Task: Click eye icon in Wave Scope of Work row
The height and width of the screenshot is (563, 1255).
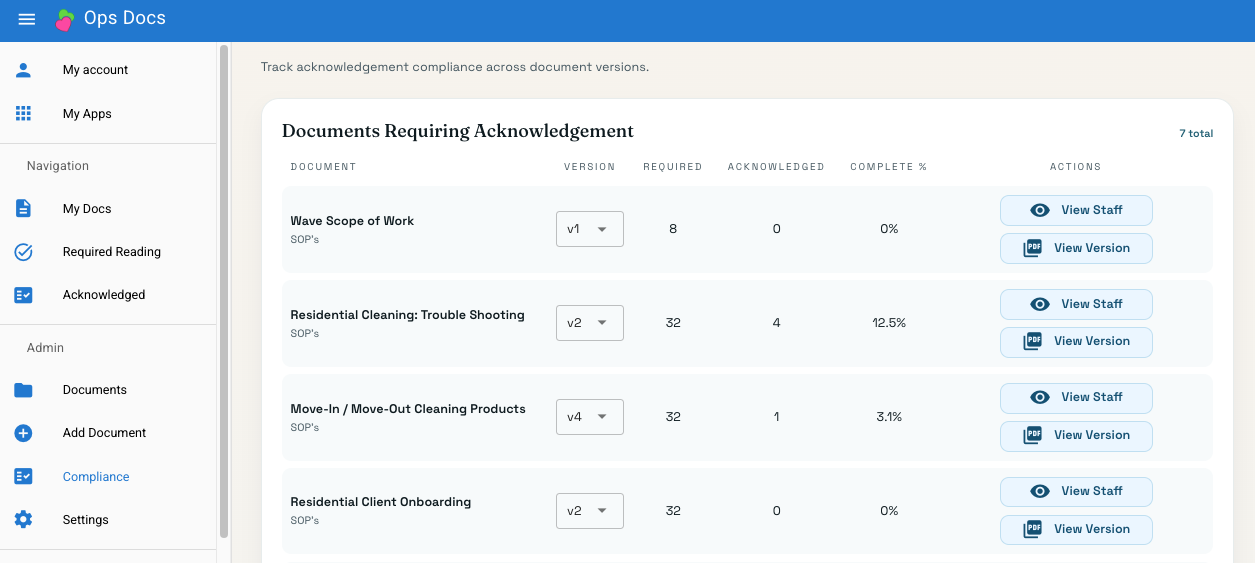Action: [x=1040, y=210]
